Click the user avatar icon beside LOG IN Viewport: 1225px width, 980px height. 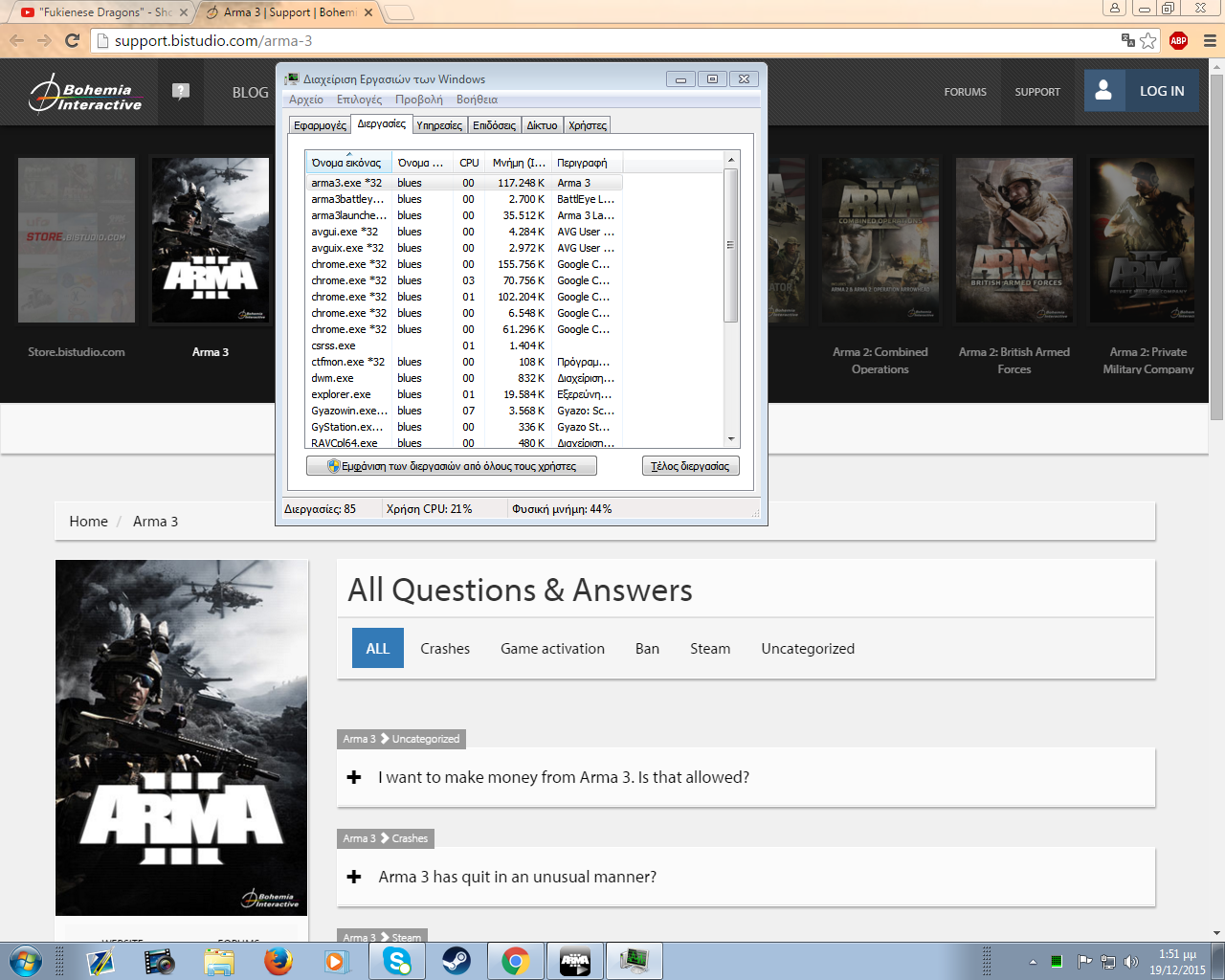(1103, 90)
